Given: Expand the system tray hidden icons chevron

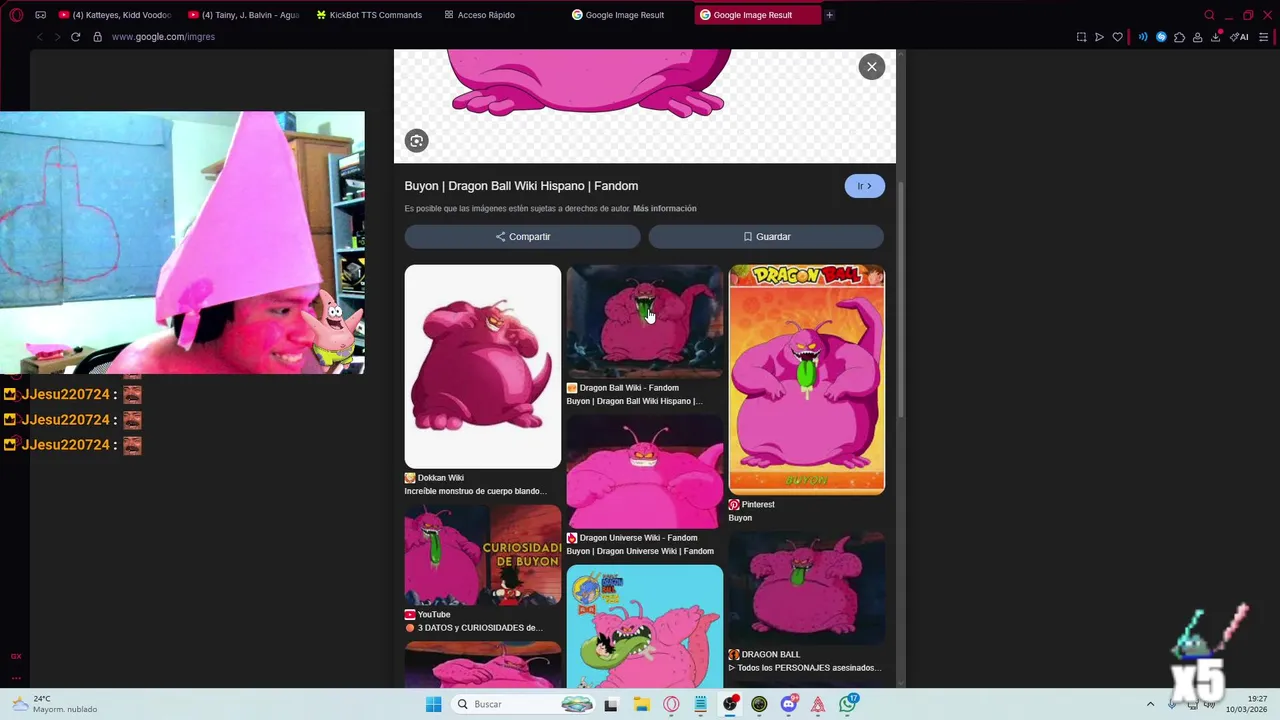Looking at the screenshot, I should click(1150, 704).
